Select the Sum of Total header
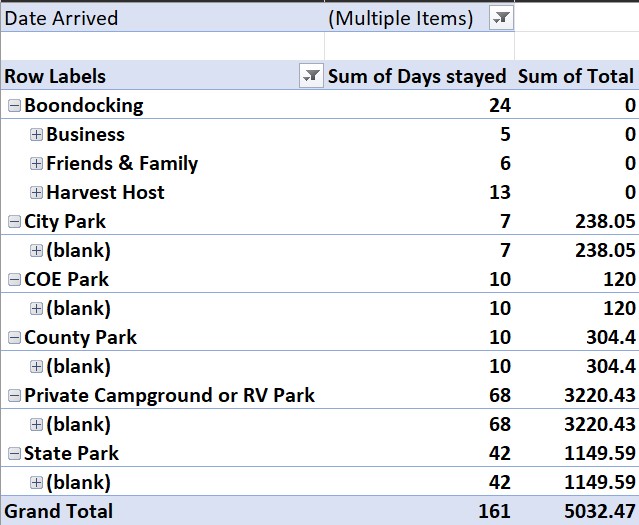The image size is (639, 525). pos(576,76)
